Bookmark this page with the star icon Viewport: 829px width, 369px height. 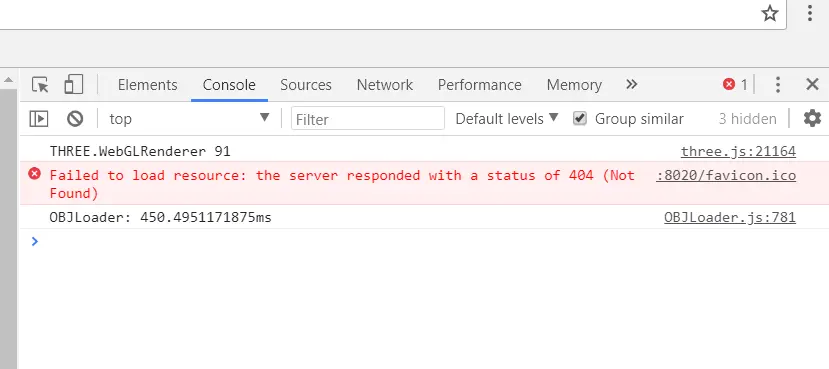[770, 13]
